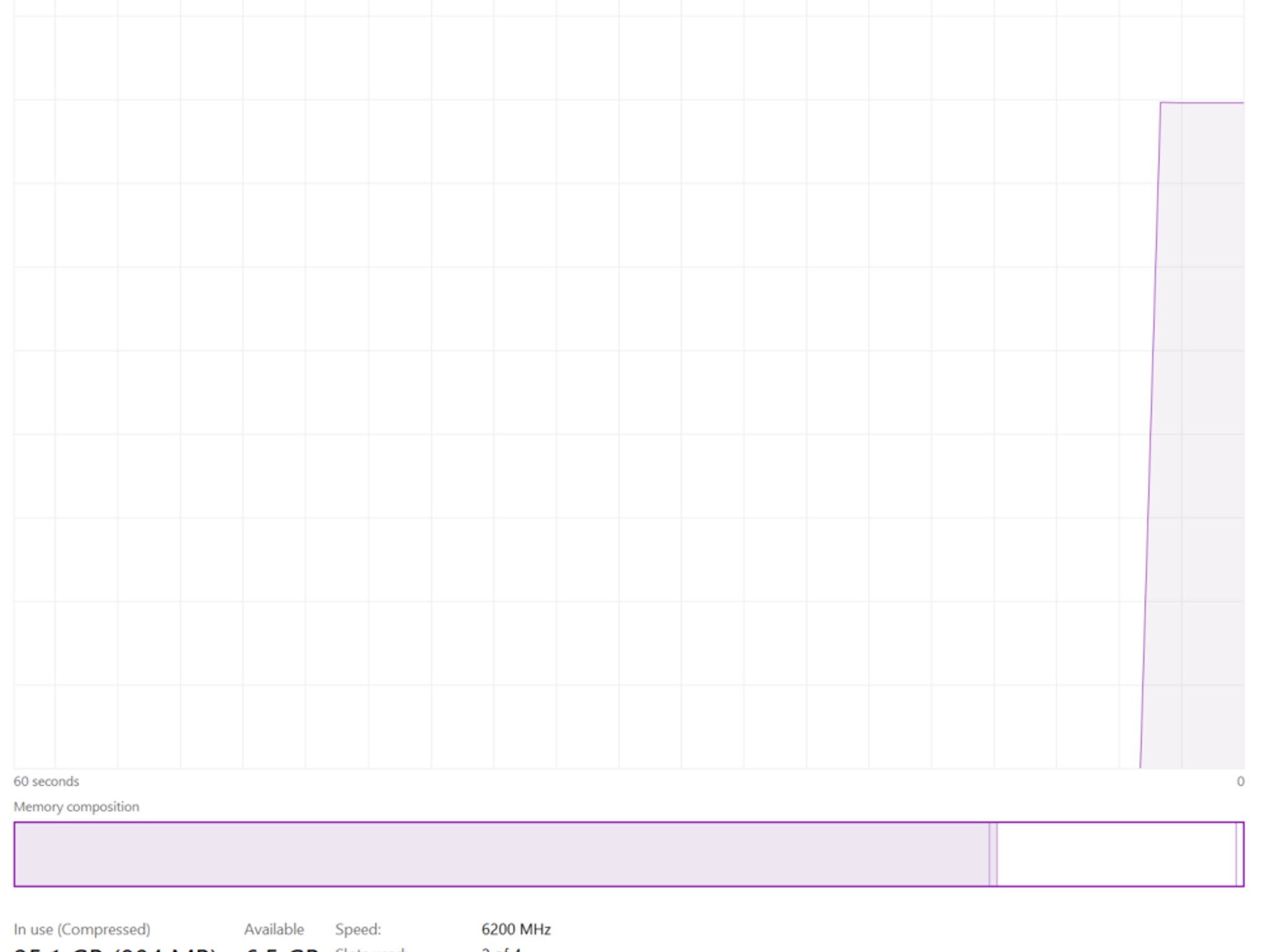
Task: Click the "6200 MHz" speed value
Action: point(516,929)
